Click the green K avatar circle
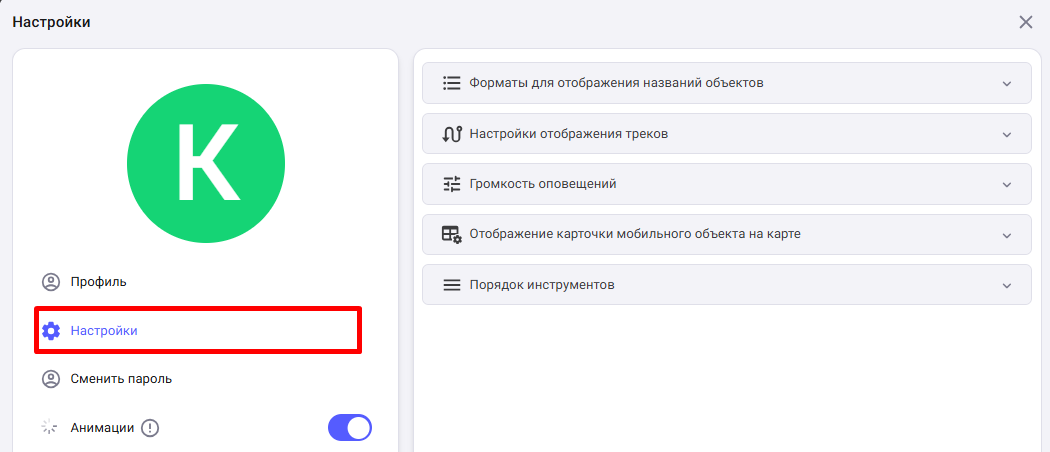Screen dimensions: 1050x452 click(206, 163)
